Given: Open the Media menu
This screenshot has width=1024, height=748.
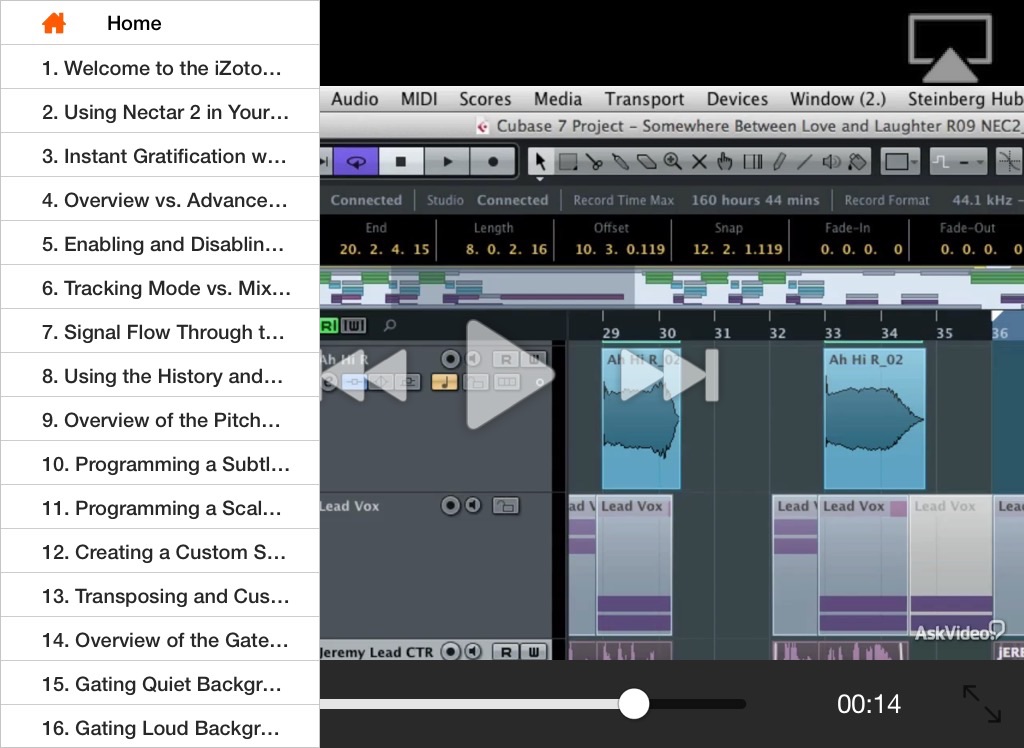Looking at the screenshot, I should point(558,99).
